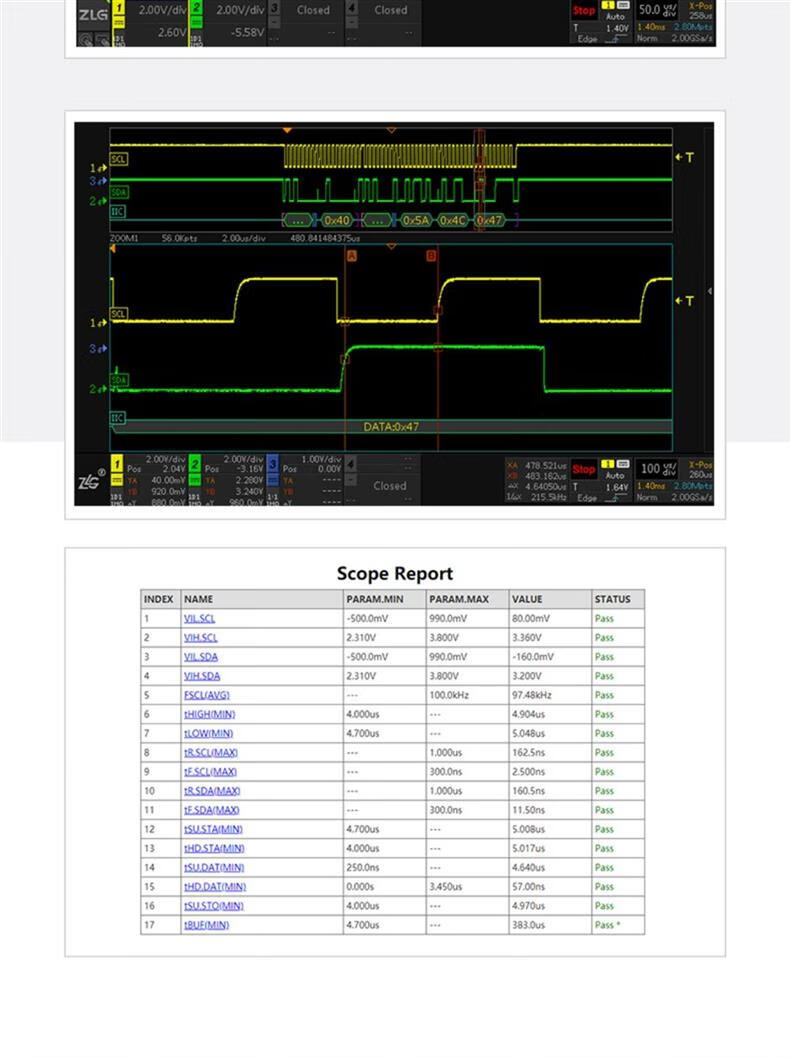Open the FSCL(AVG) parameter link
This screenshot has height=1058, width=790.
[x=206, y=695]
